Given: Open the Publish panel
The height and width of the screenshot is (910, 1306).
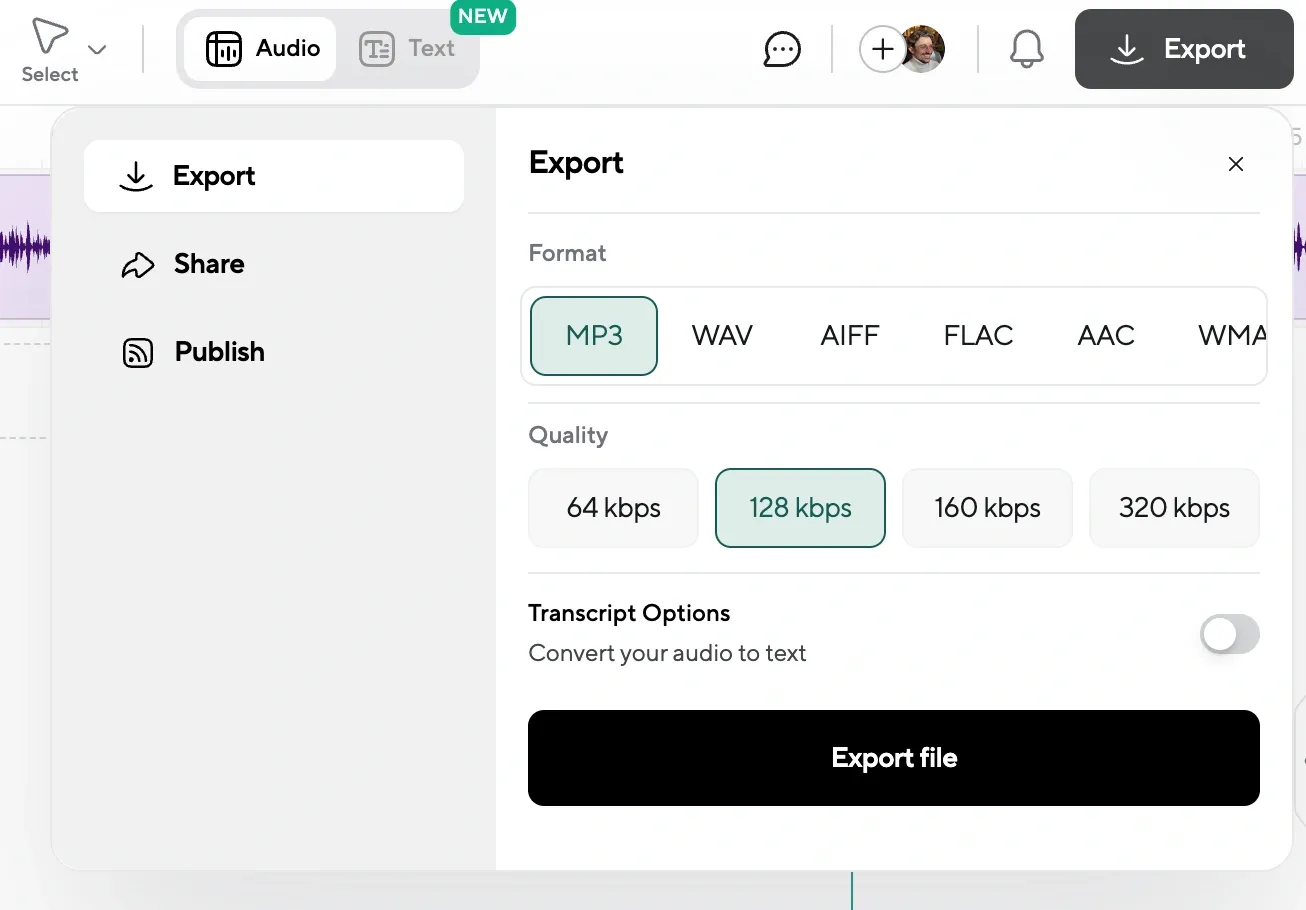Looking at the screenshot, I should pyautogui.click(x=219, y=352).
